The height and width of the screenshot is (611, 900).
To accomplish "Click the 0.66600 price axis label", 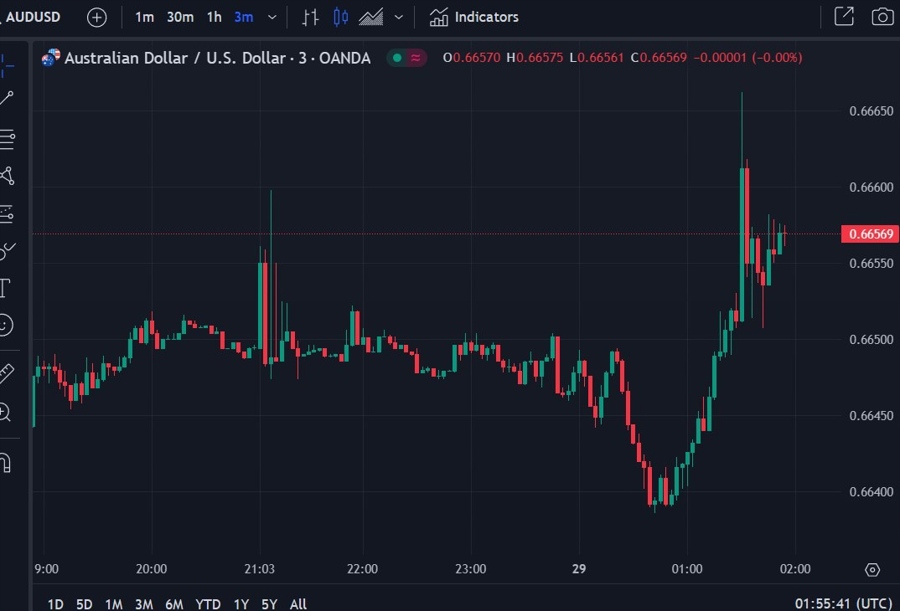I will pyautogui.click(x=871, y=187).
